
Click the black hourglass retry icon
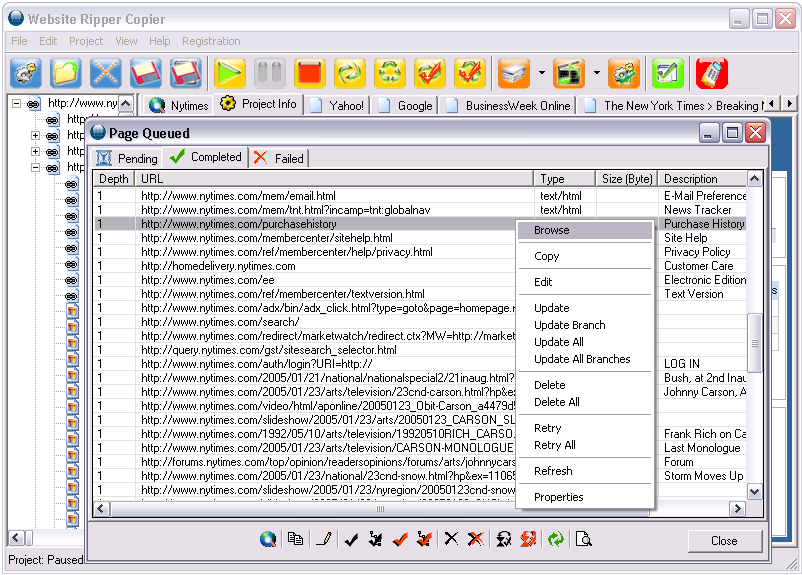(504, 539)
